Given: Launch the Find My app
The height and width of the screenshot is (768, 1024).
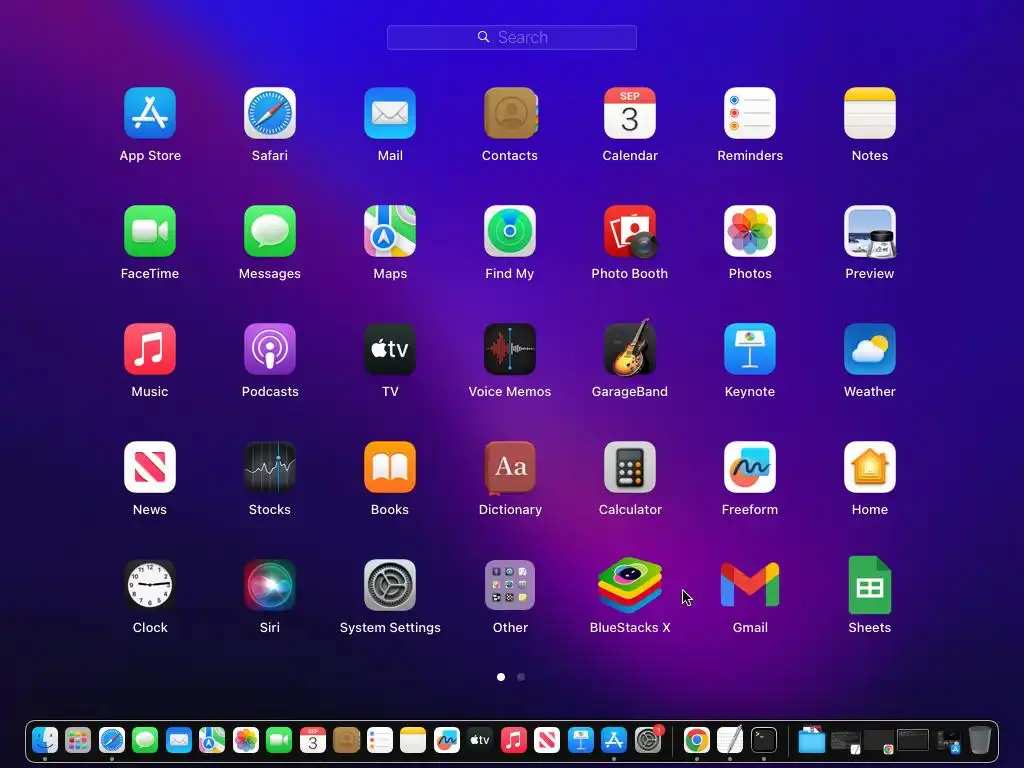Looking at the screenshot, I should point(510,231).
